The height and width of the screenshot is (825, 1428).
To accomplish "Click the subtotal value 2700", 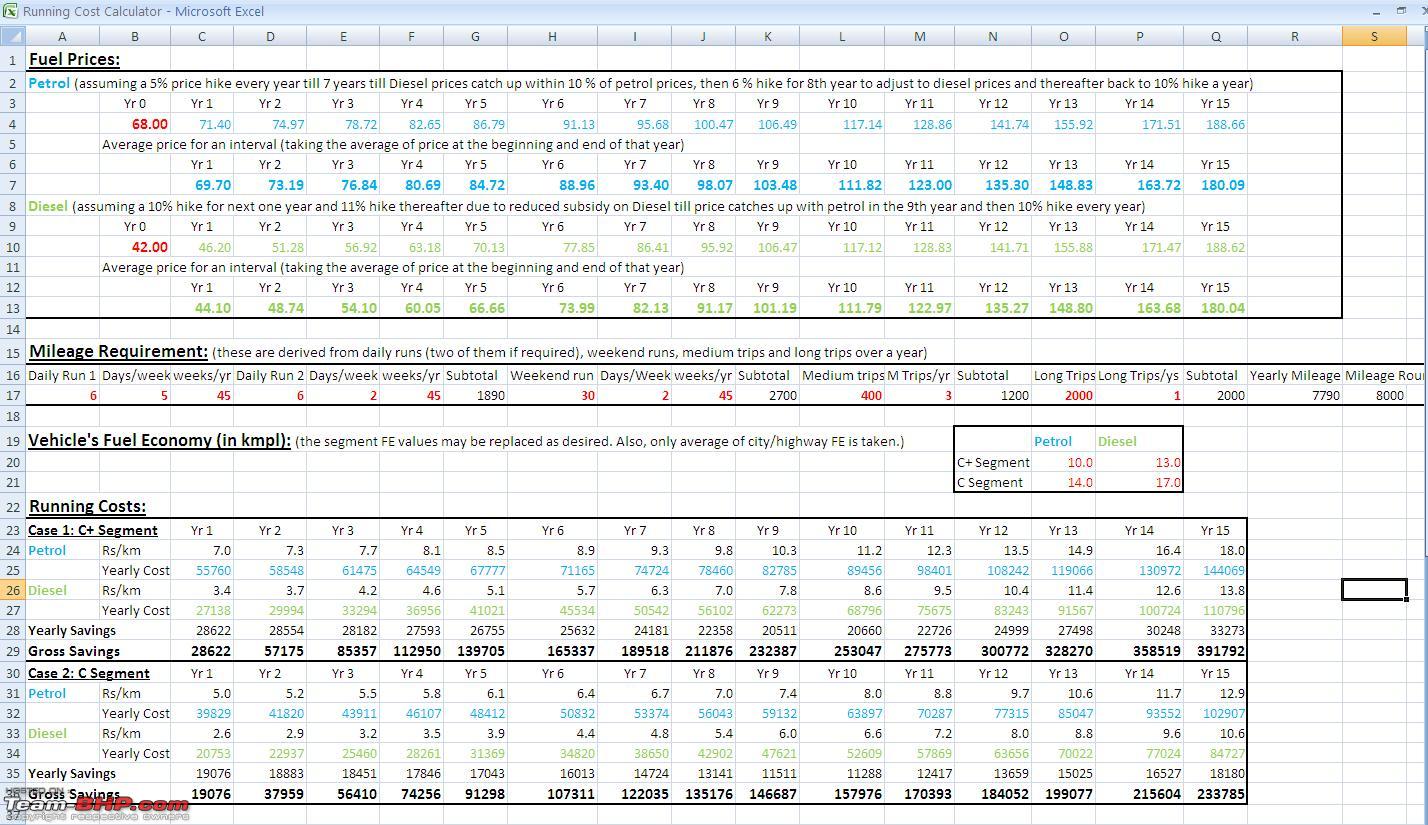I will click(782, 395).
